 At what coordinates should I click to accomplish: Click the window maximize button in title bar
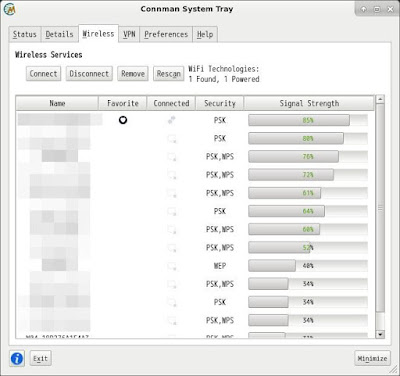[x=377, y=9]
